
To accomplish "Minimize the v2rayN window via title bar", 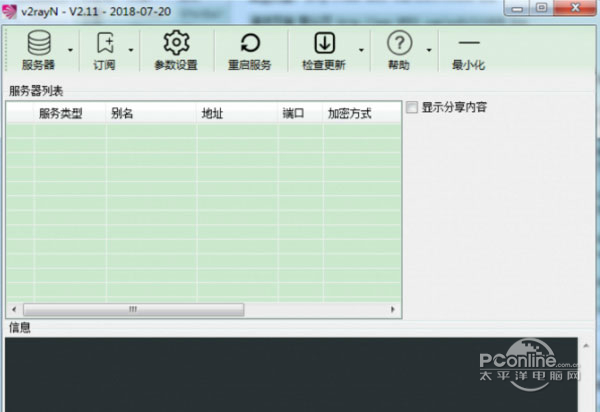I will pos(517,8).
